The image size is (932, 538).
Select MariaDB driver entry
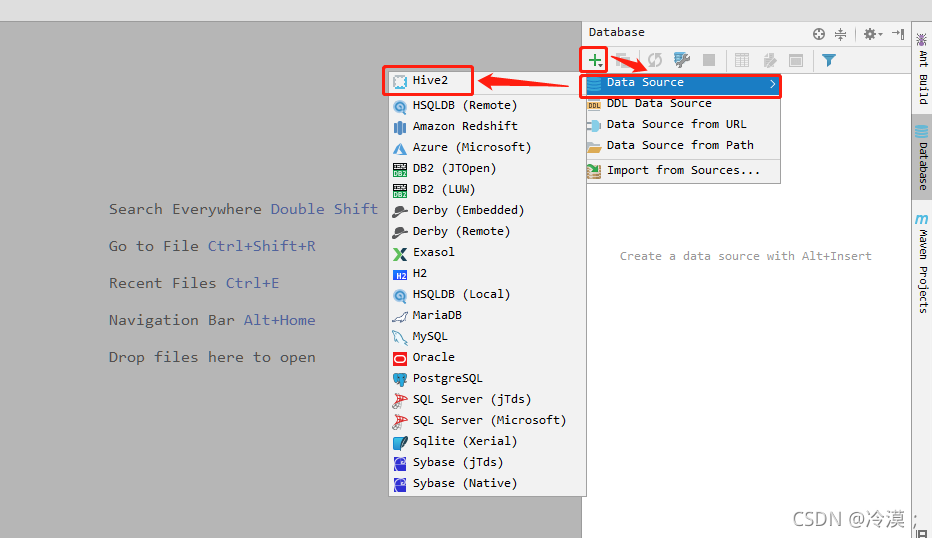(x=487, y=315)
